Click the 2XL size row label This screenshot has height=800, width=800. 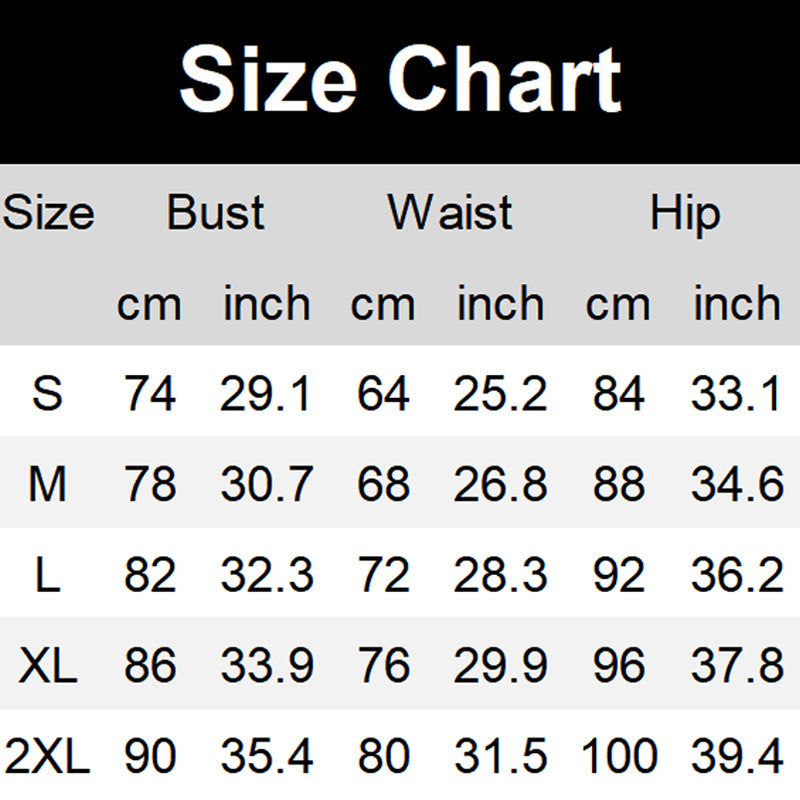click(x=47, y=757)
